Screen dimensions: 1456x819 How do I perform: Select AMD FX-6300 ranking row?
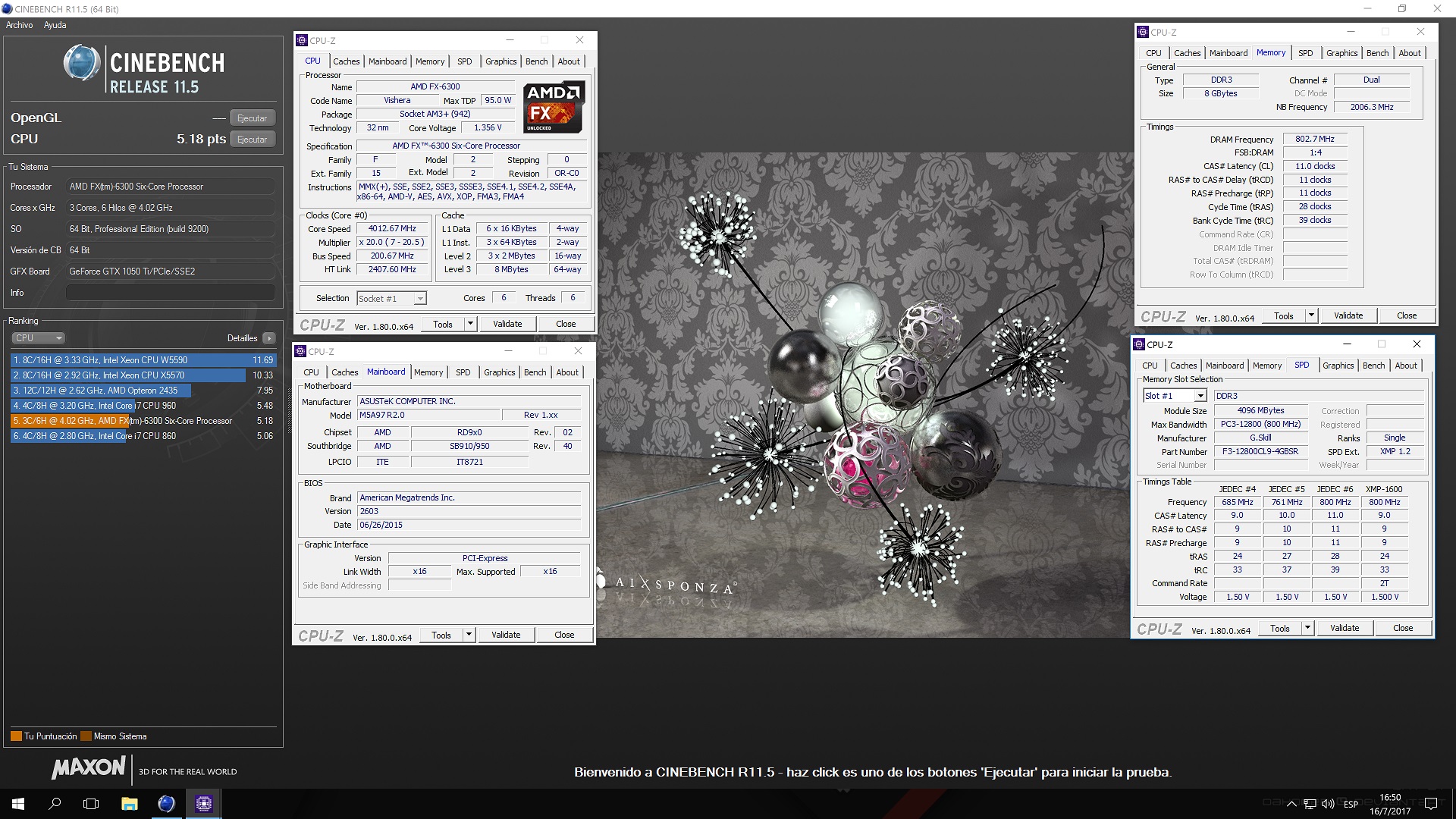pyautogui.click(x=143, y=421)
